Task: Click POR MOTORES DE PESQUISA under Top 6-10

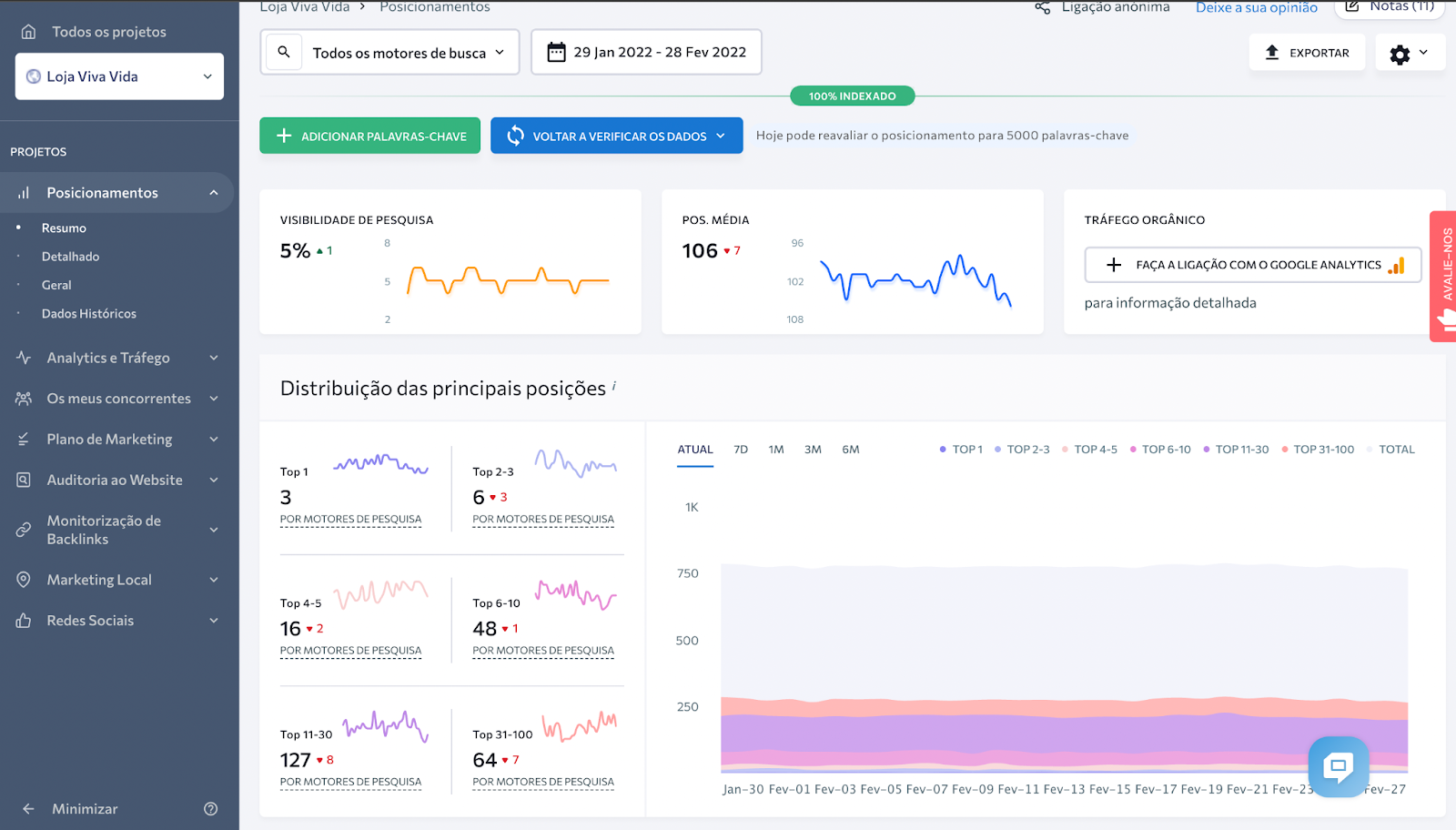Action: 543,651
